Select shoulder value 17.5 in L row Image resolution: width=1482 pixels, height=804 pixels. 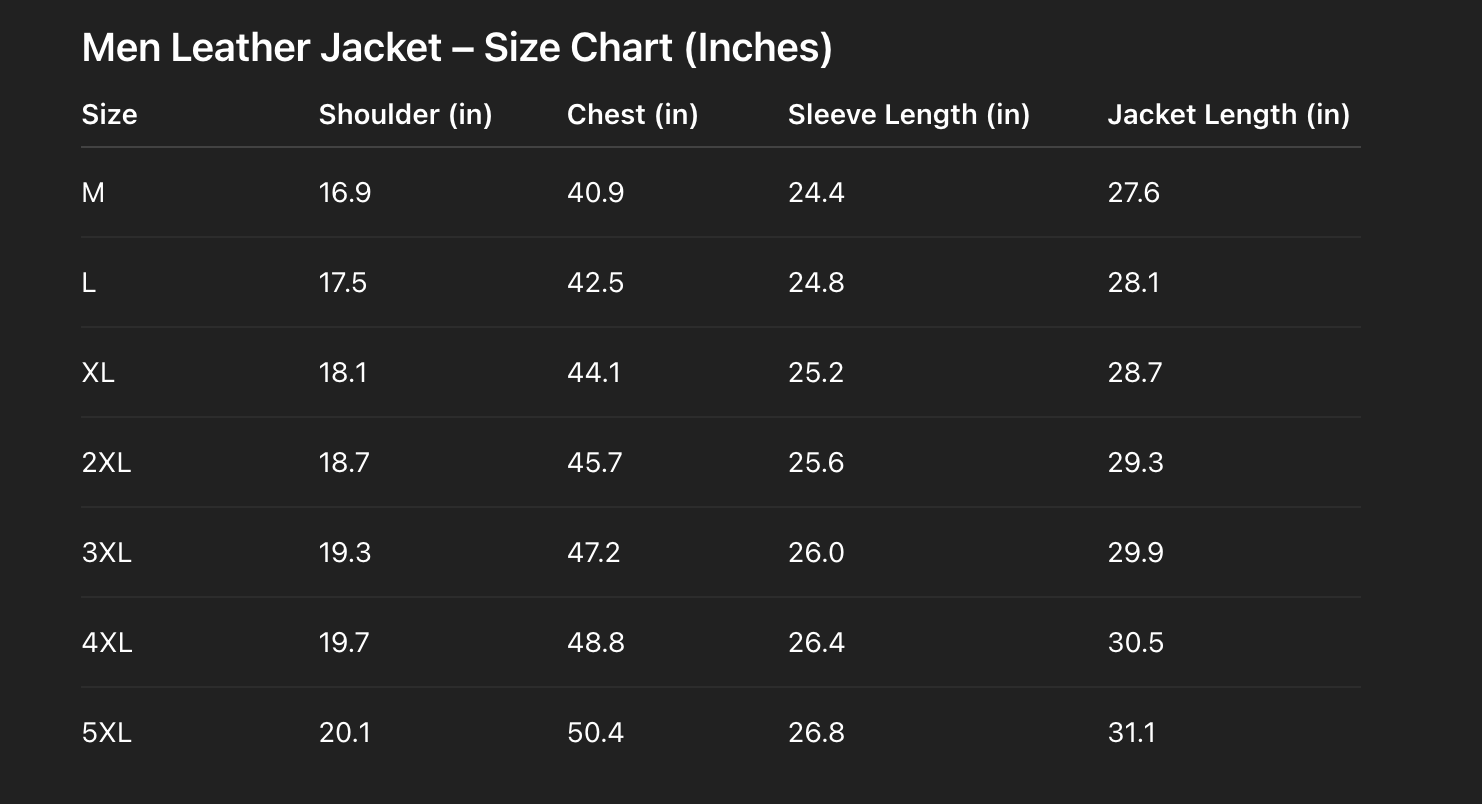click(x=343, y=283)
